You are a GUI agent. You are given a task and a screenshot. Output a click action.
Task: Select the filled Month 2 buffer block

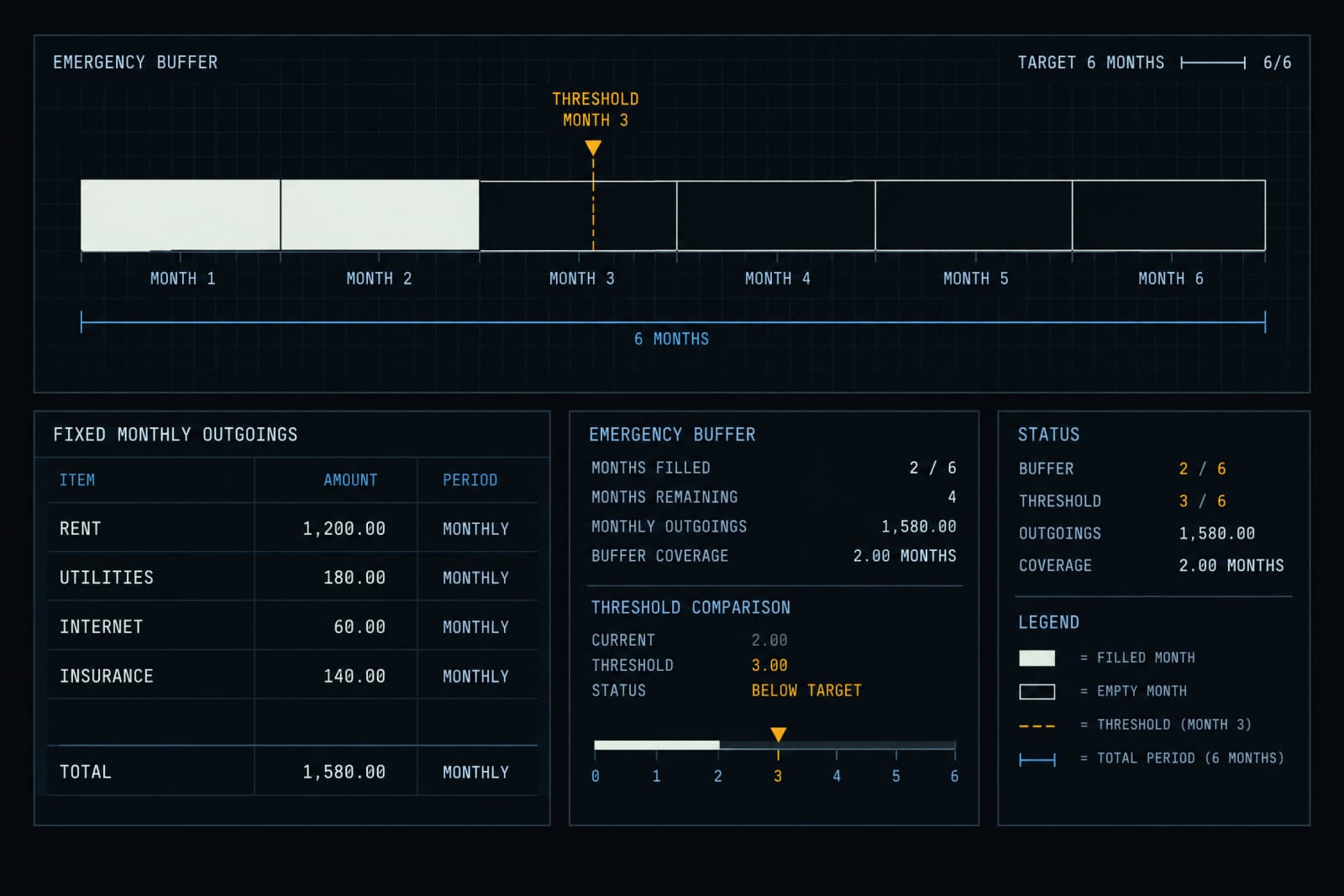(380, 215)
